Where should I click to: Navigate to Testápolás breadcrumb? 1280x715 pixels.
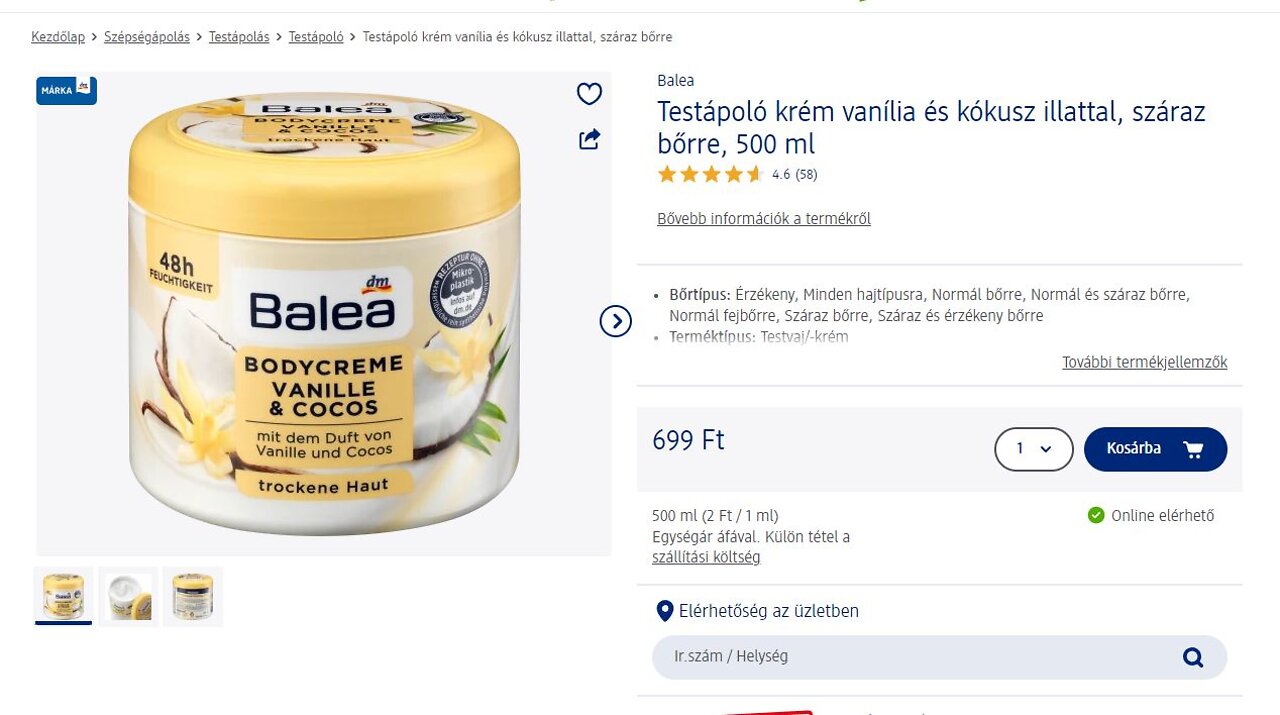pyautogui.click(x=239, y=37)
